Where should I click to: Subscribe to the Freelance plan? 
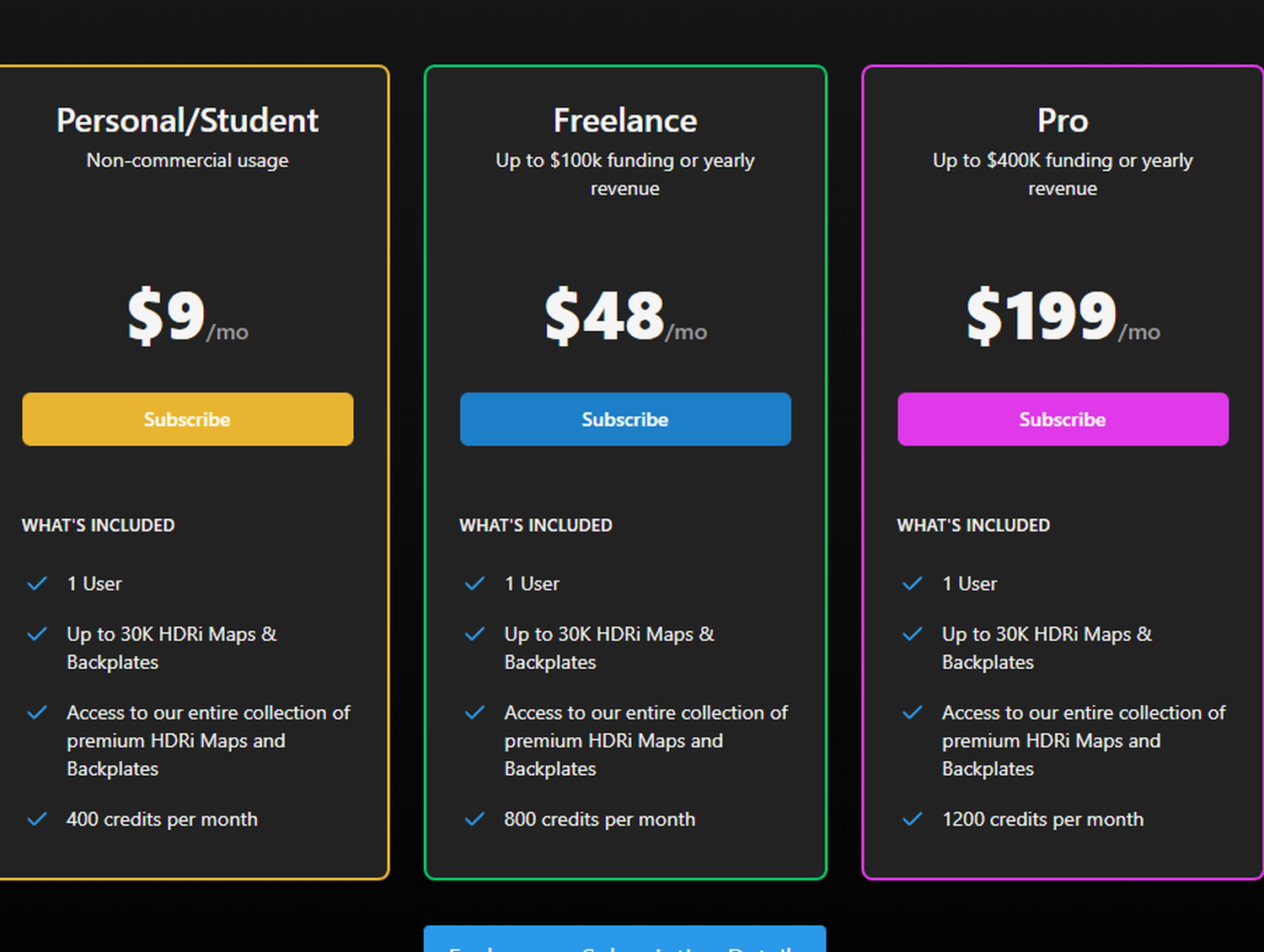coord(625,419)
